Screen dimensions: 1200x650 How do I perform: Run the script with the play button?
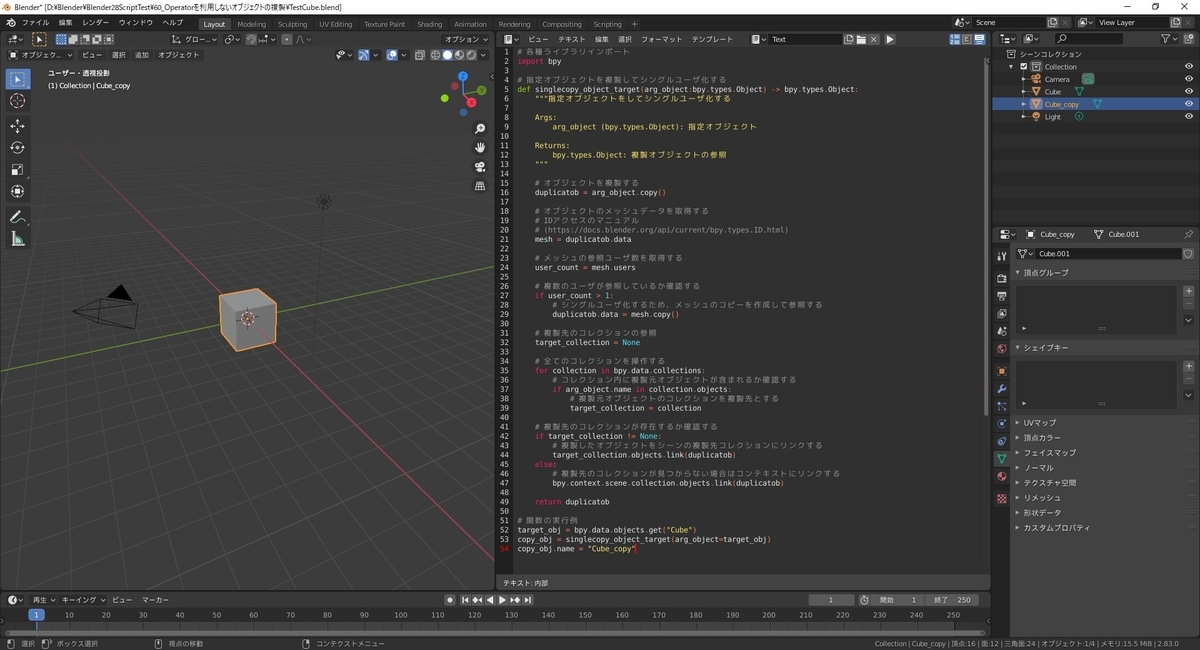[890, 40]
